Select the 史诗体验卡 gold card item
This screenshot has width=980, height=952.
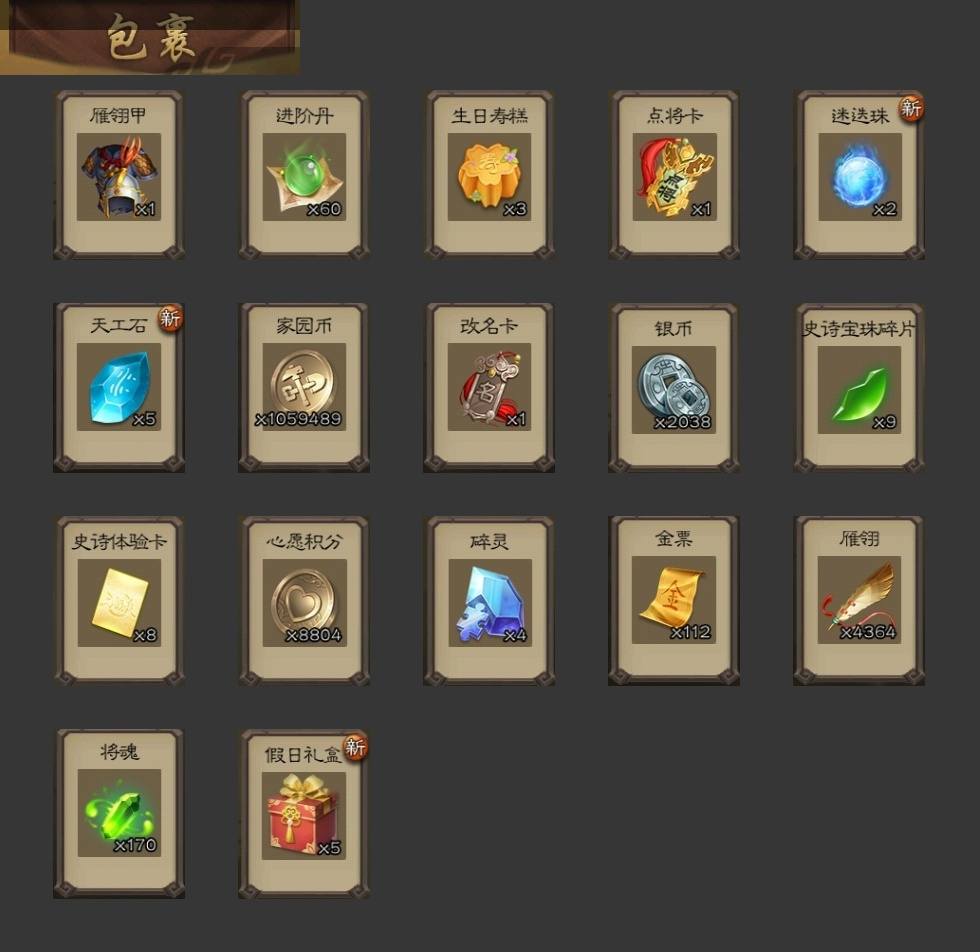coord(119,601)
